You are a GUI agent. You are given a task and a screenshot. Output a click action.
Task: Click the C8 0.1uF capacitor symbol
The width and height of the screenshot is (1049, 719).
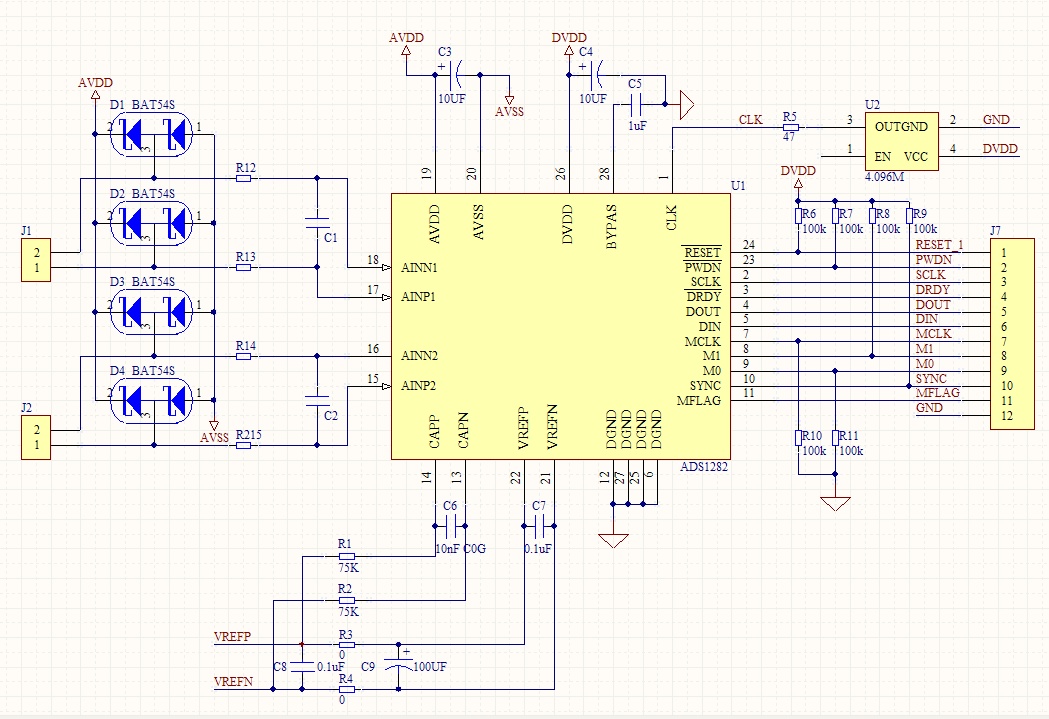[x=302, y=666]
